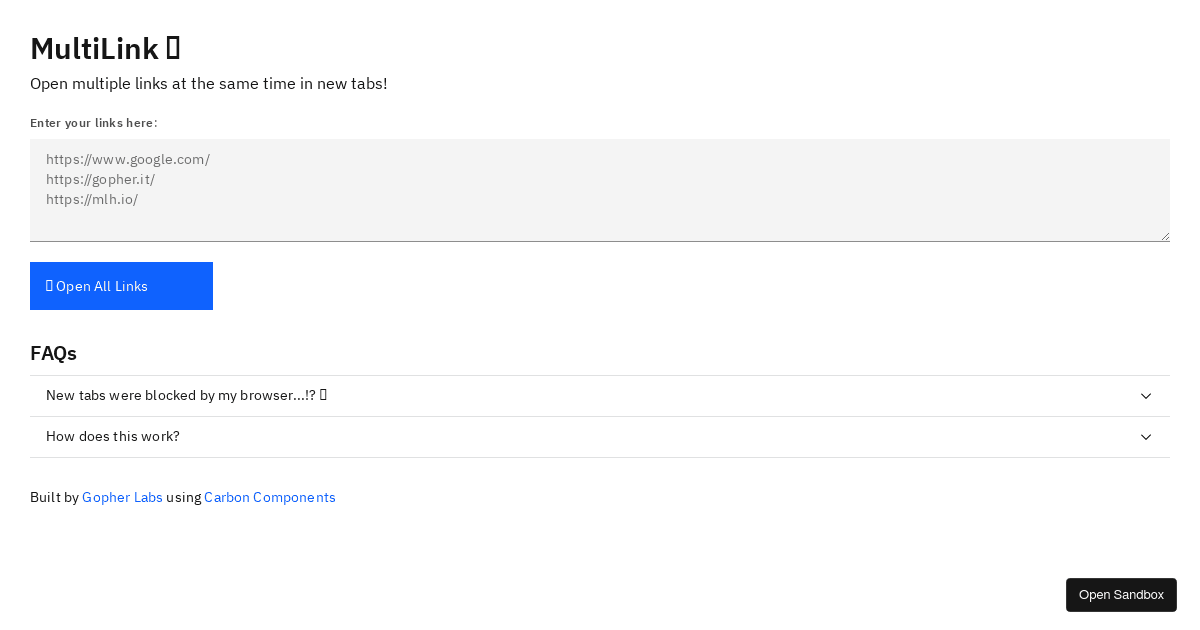
Task: Grab the text area resize handle
Action: [1165, 236]
